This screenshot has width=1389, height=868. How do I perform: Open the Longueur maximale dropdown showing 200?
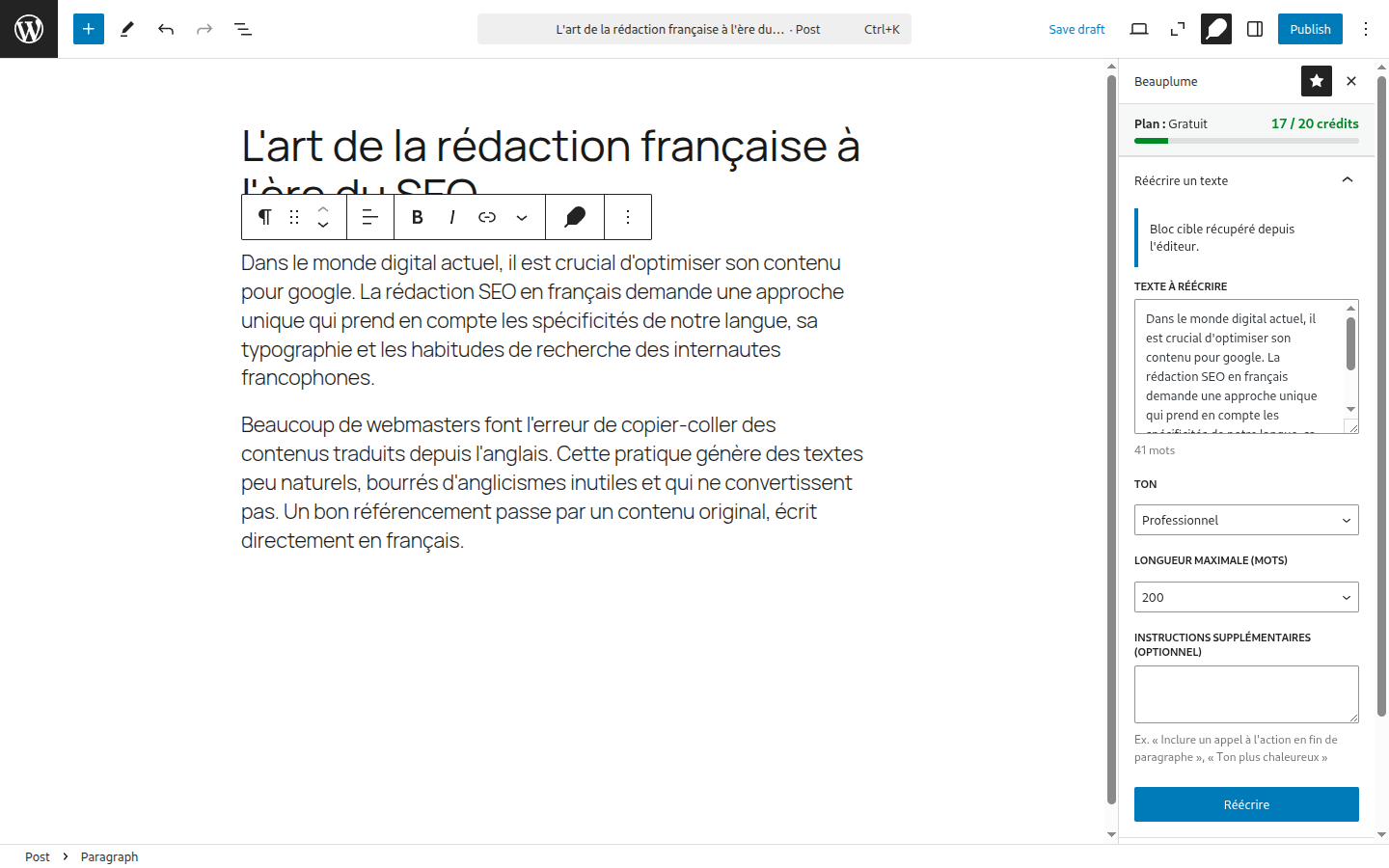(1246, 597)
